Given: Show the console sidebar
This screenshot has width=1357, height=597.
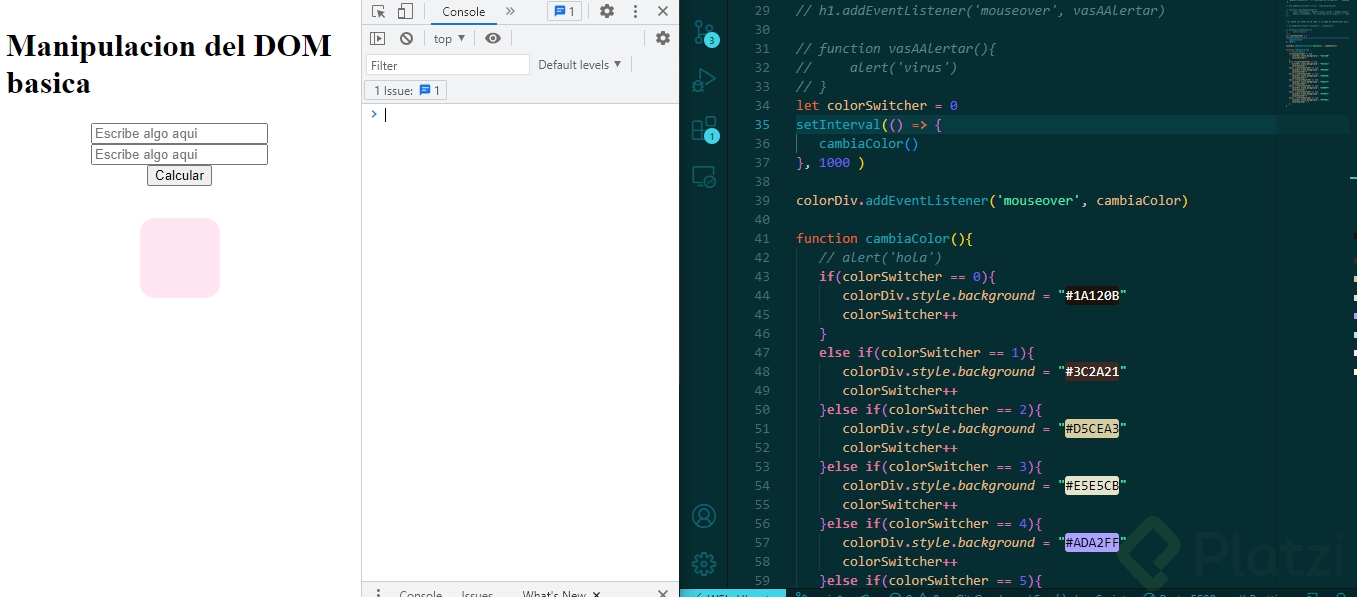Looking at the screenshot, I should pos(377,39).
